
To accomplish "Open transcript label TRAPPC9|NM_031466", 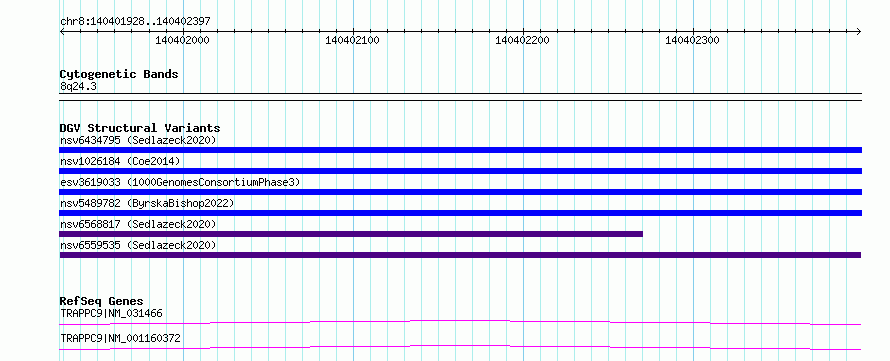I will [112, 313].
